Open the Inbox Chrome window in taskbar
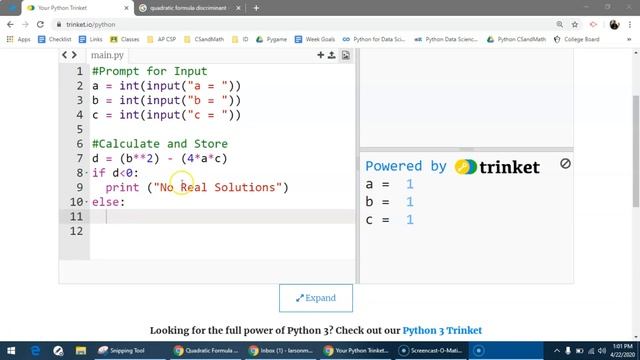 (281, 351)
